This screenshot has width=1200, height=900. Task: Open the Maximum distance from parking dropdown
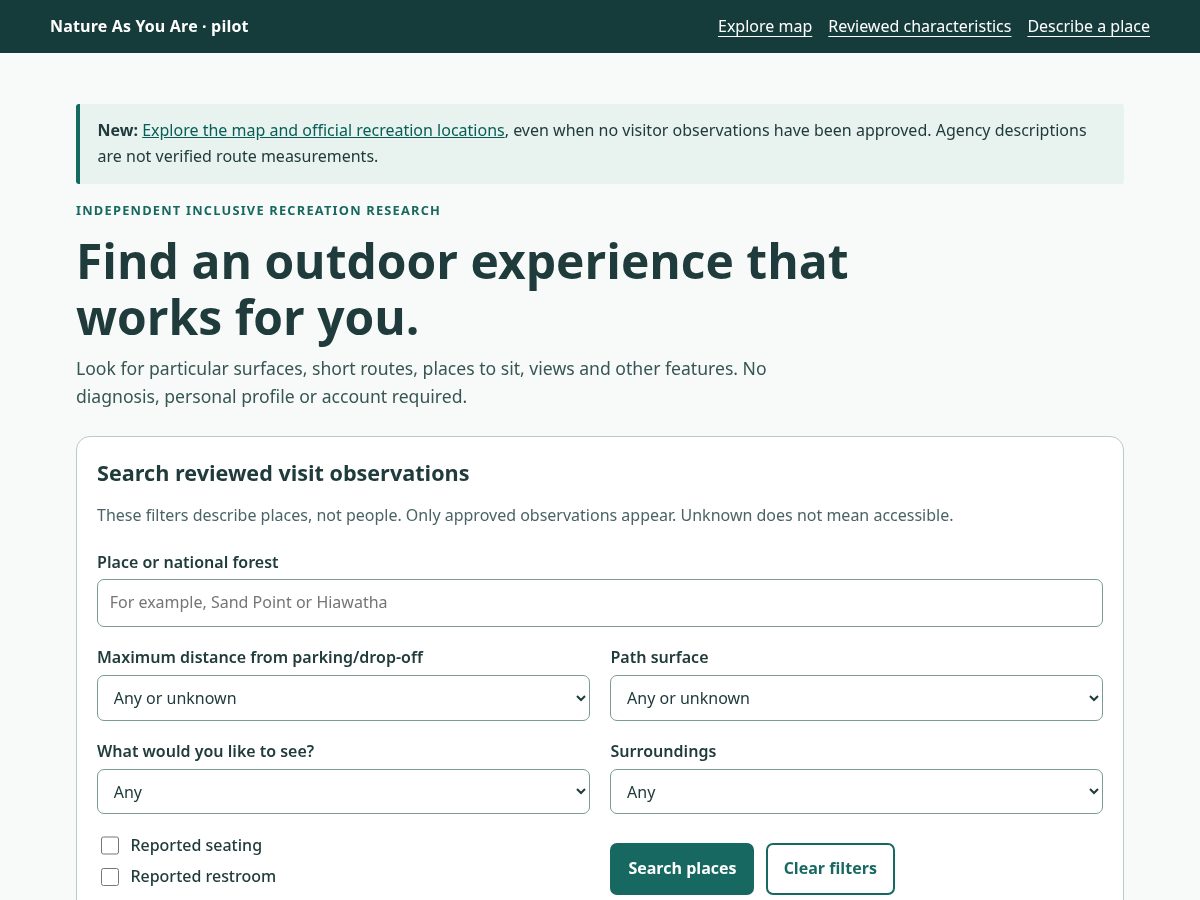point(343,698)
